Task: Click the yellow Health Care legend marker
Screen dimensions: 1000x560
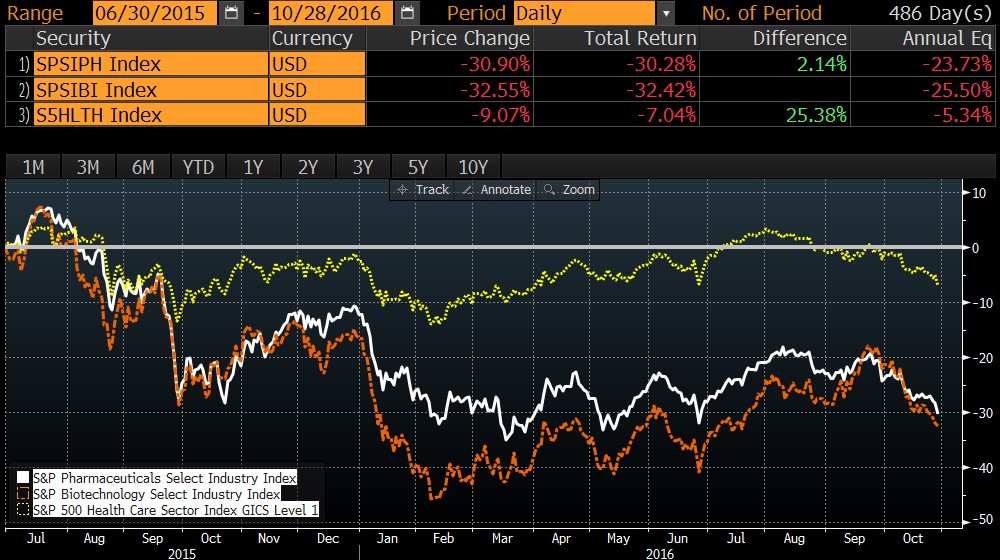Action: (x=23, y=511)
